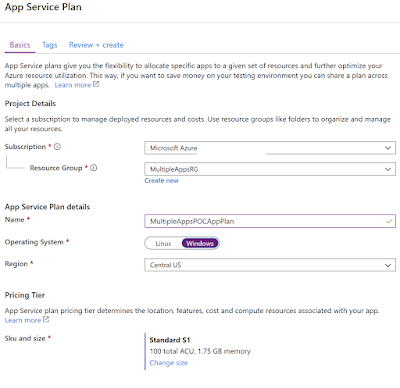This screenshot has height=388, width=400.
Task: Open the Basics tab
Action: click(20, 45)
